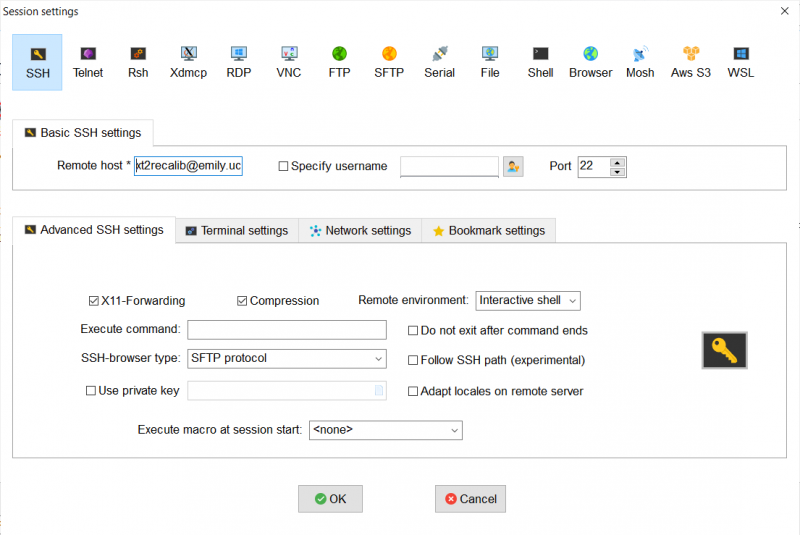This screenshot has width=800, height=535.
Task: Confirm with the OK button
Action: pos(330,499)
